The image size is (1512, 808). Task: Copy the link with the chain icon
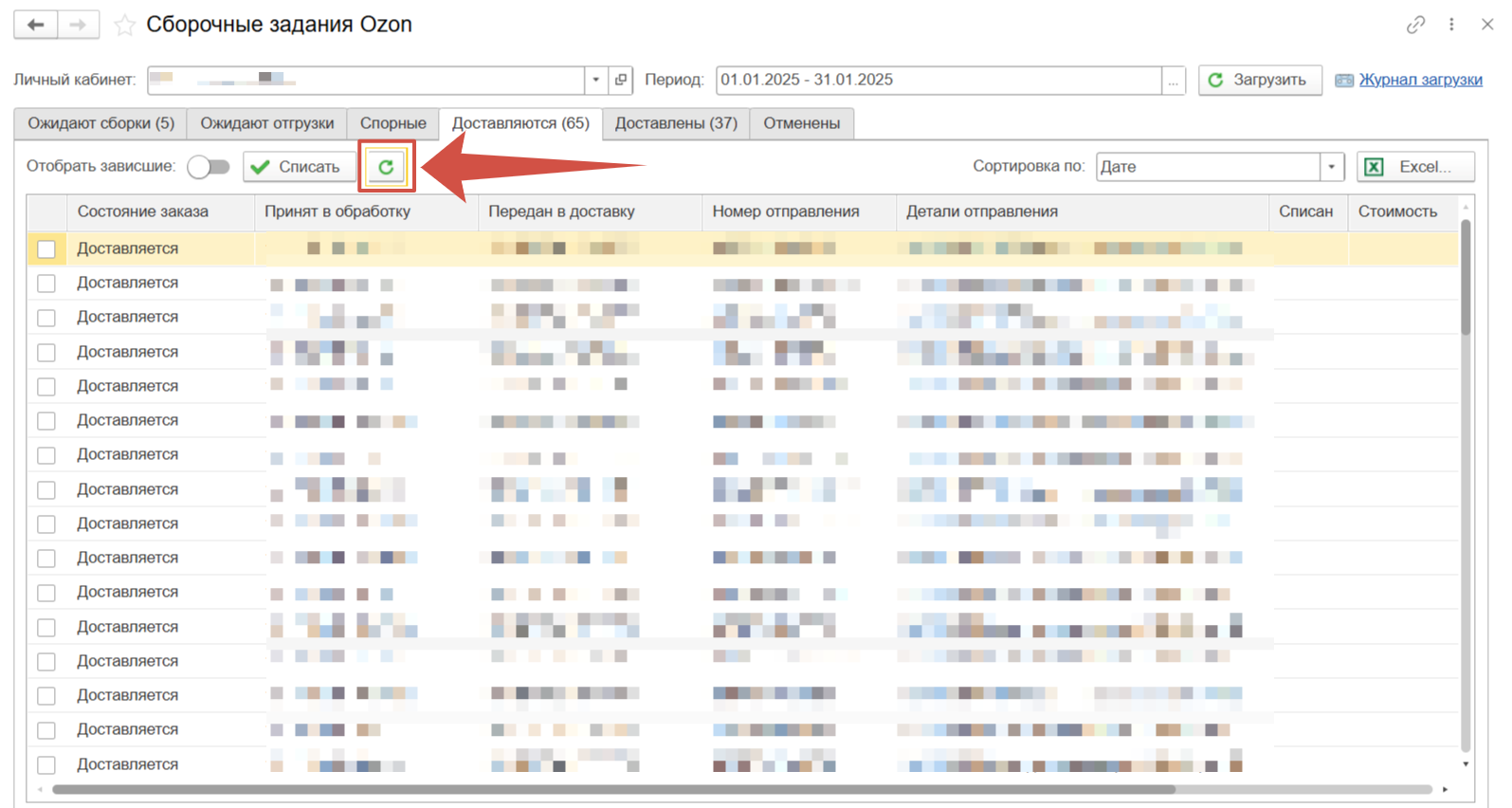(x=1415, y=25)
